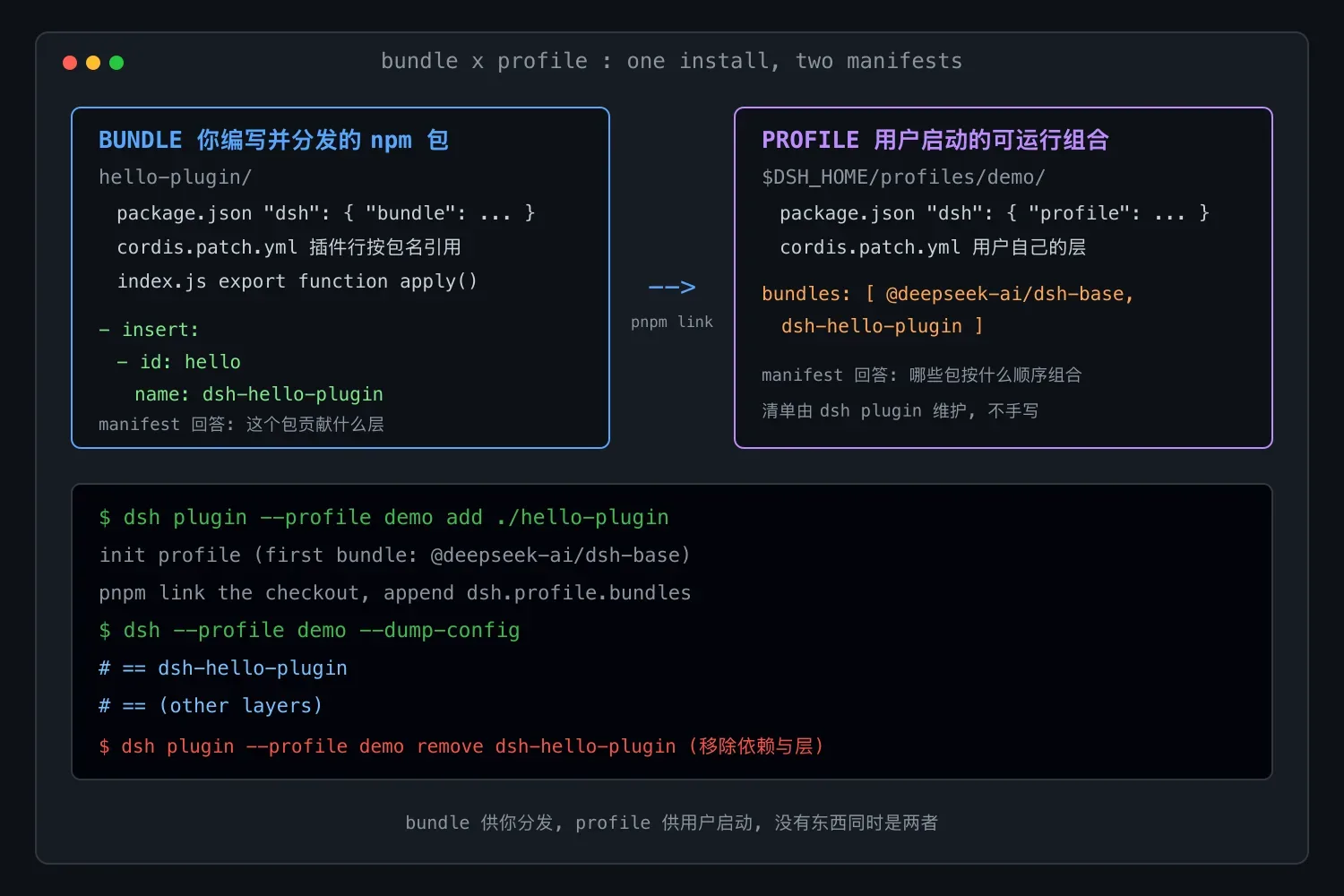Click '$ dsh --profile demo --dump-config' command

pyautogui.click(x=309, y=630)
